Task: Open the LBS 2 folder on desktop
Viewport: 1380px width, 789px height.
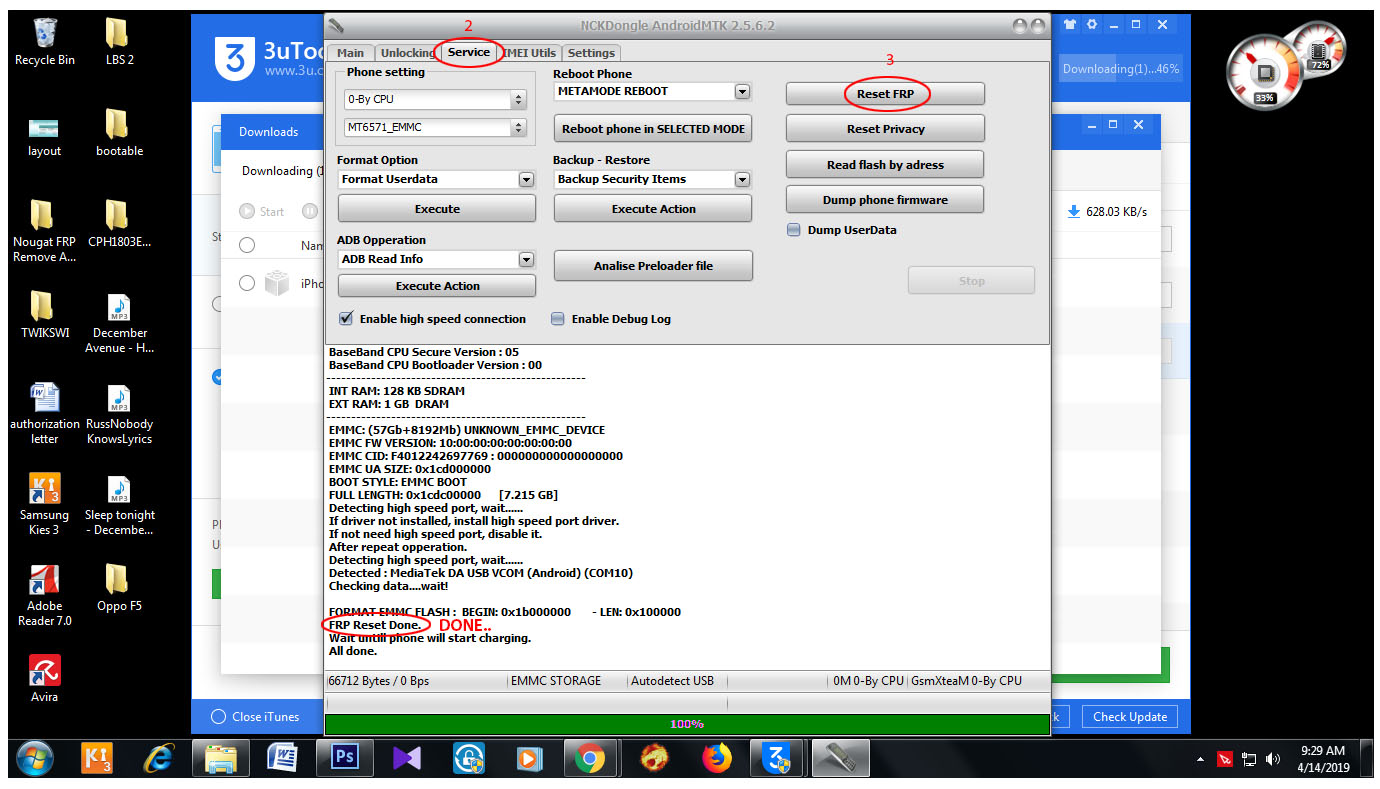Action: tap(119, 42)
